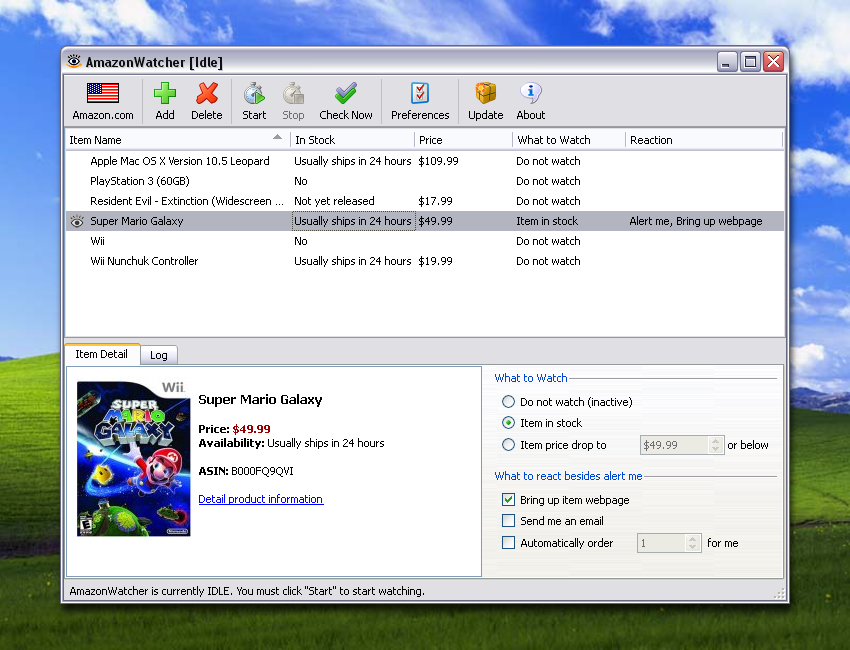Minimize the AmazonWatcher window
This screenshot has height=650, width=850.
pyautogui.click(x=727, y=62)
